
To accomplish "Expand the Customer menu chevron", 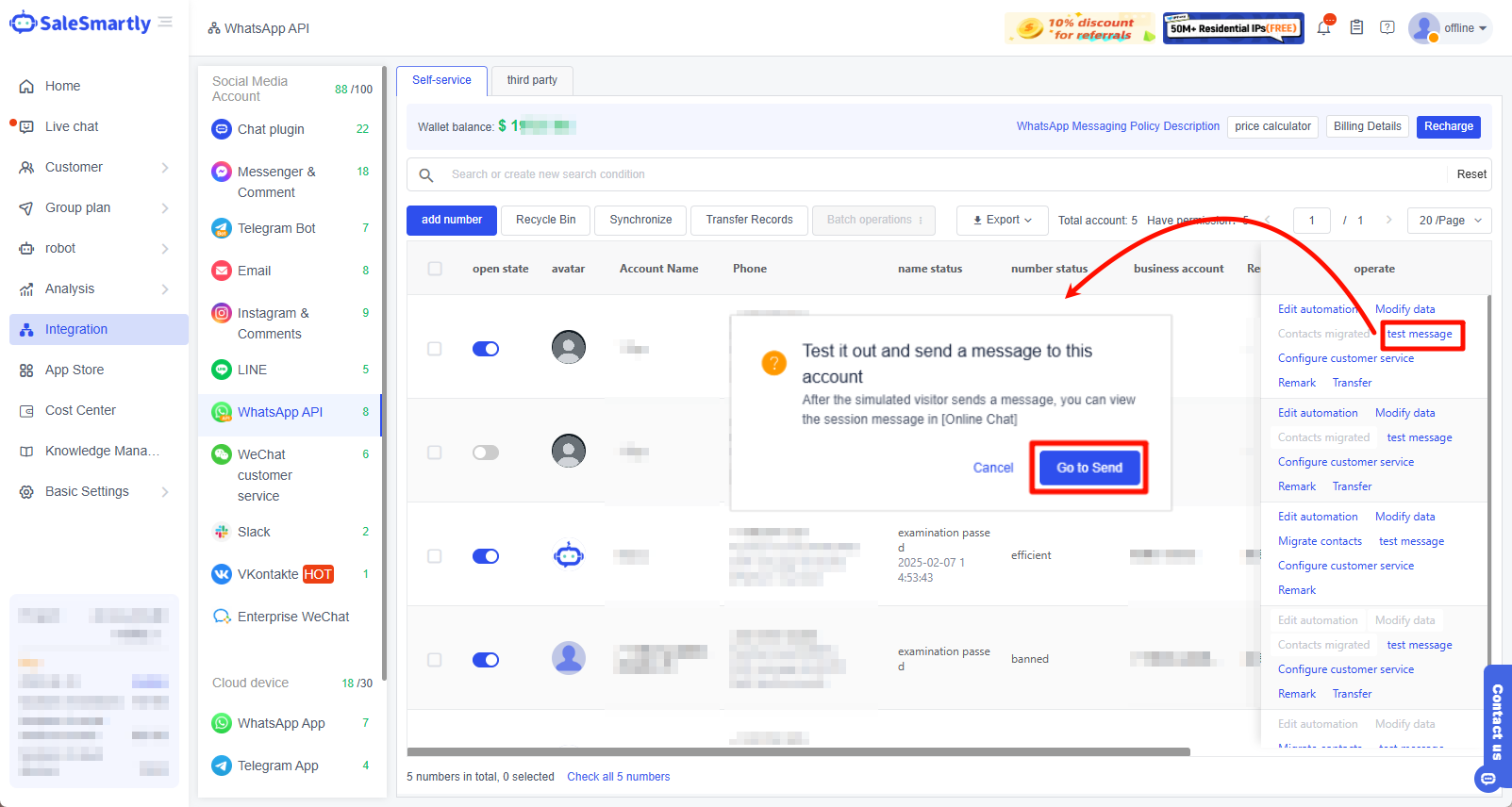I will click(x=165, y=168).
